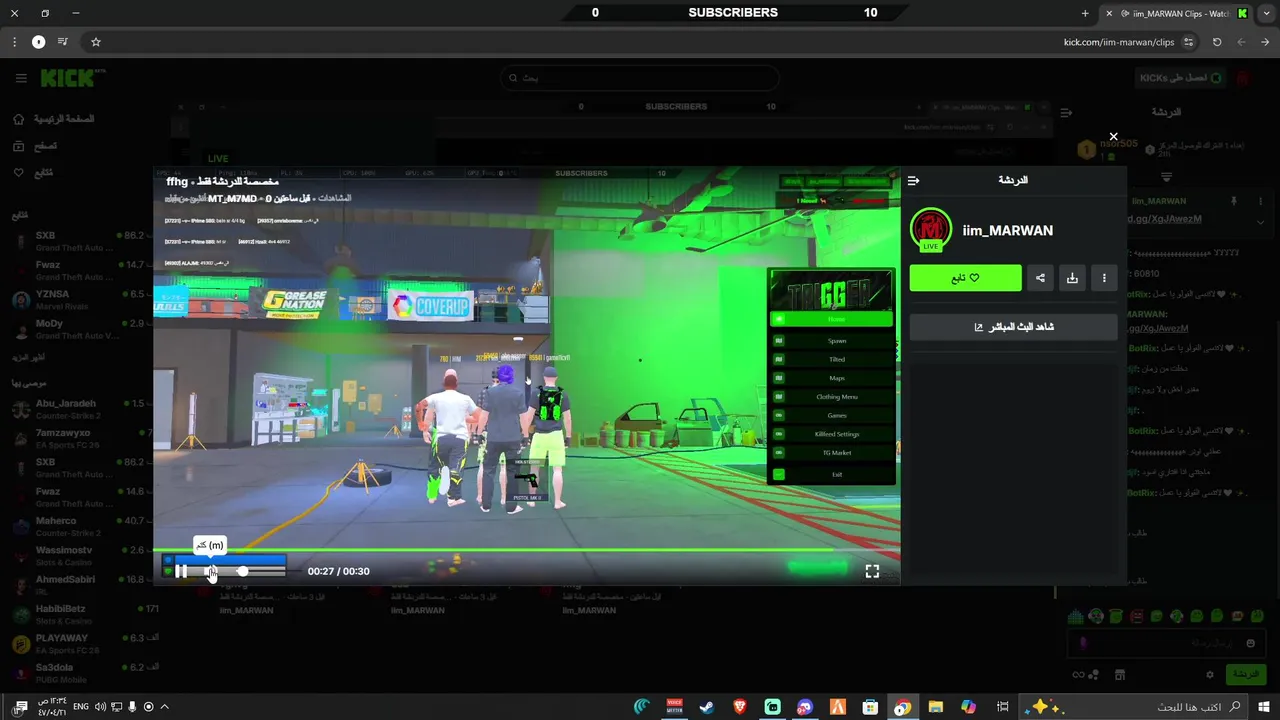The image size is (1280, 720).
Task: Send chat with green button
Action: [1246, 675]
